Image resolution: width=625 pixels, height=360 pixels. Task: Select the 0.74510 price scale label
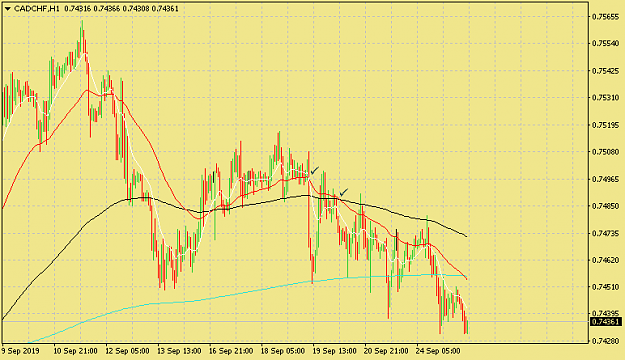pyautogui.click(x=605, y=287)
